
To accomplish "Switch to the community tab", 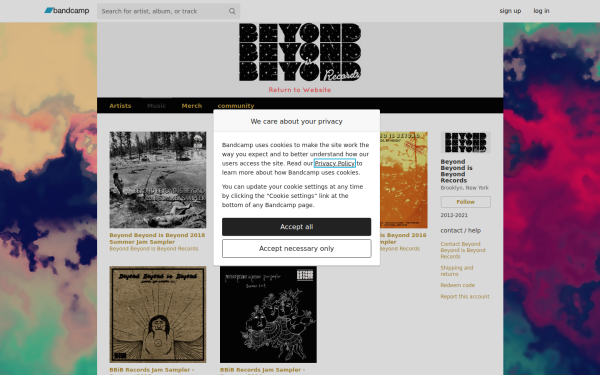I will 236,106.
